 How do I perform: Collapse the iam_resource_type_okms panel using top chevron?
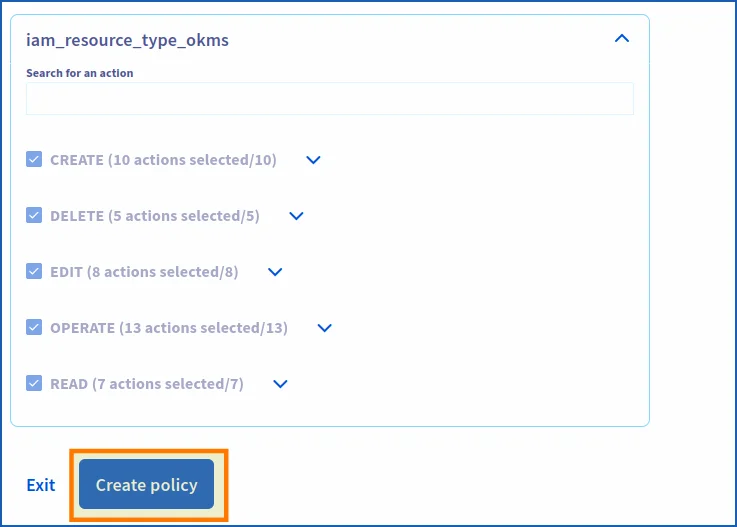pyautogui.click(x=621, y=40)
